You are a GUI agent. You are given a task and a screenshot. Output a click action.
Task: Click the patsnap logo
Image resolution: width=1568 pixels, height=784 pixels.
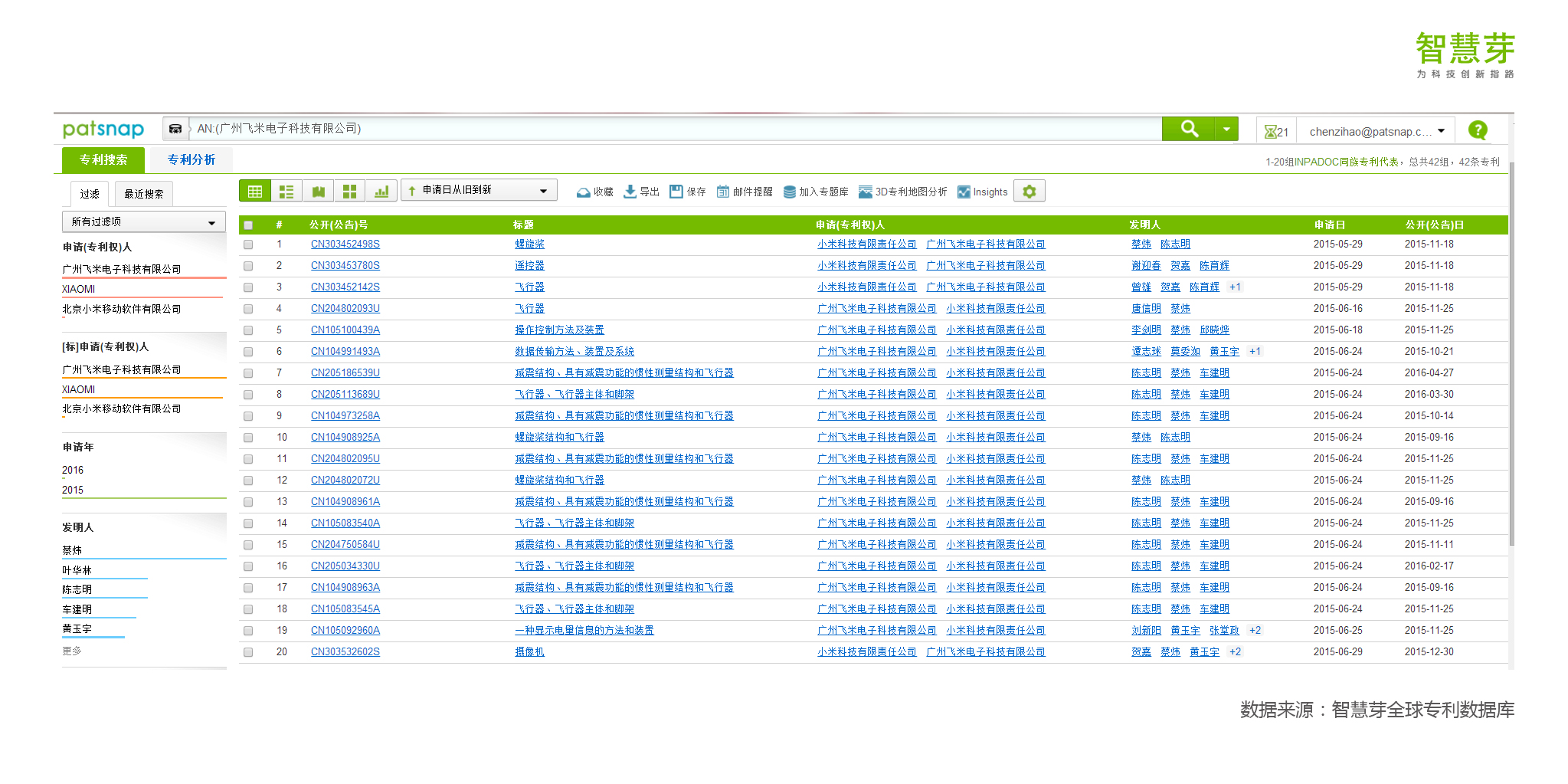coord(103,129)
